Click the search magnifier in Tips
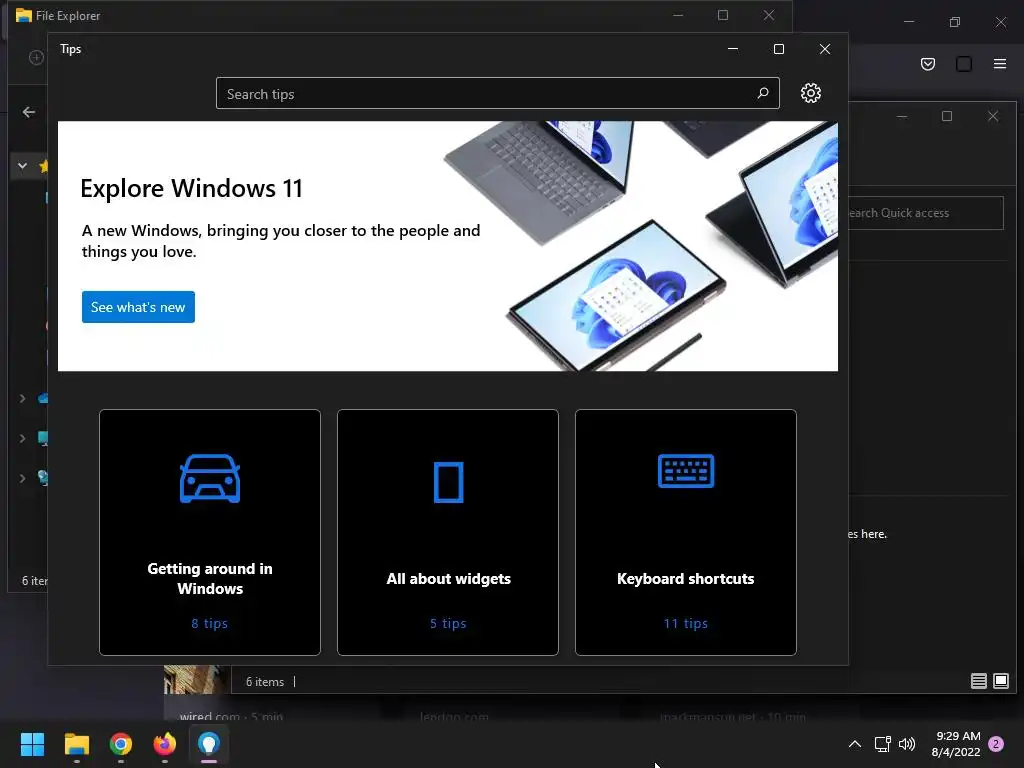The height and width of the screenshot is (768, 1024). (x=763, y=93)
